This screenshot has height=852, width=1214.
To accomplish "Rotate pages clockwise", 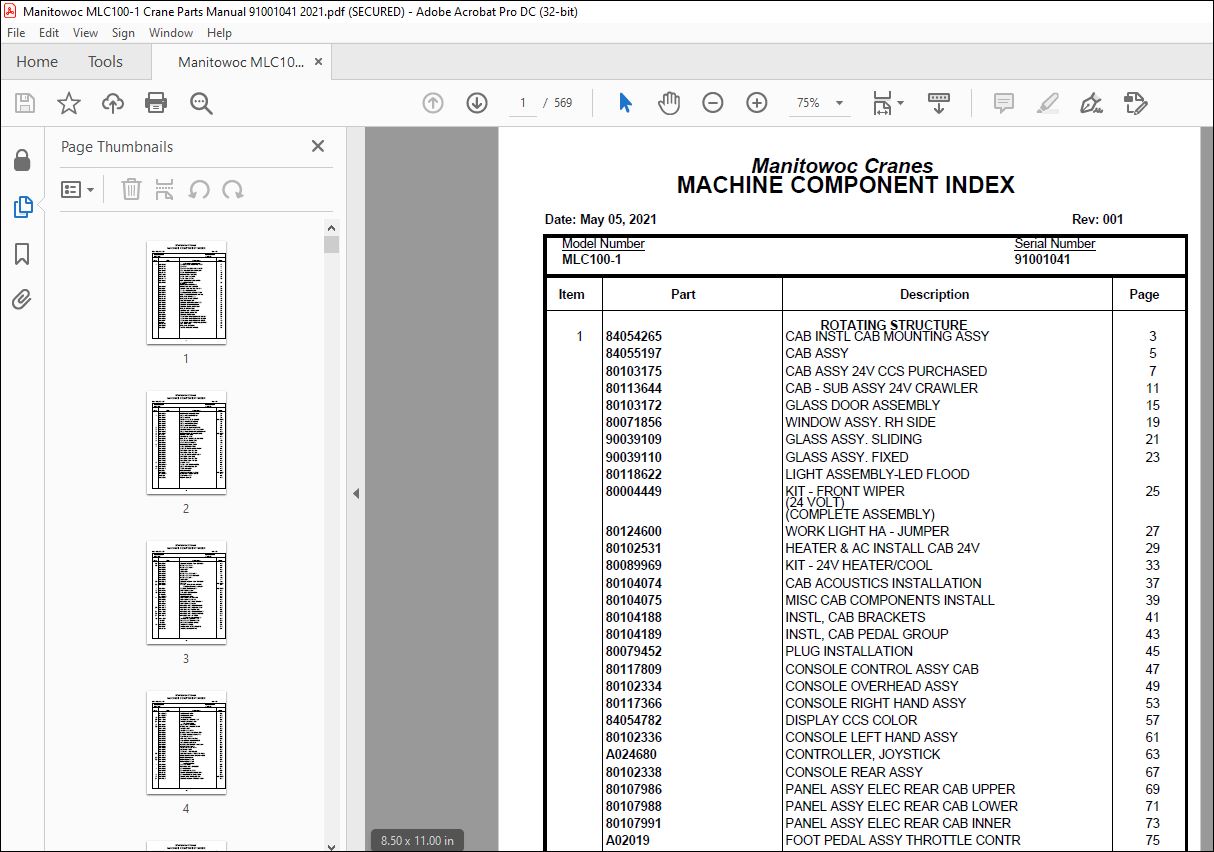I will click(233, 189).
